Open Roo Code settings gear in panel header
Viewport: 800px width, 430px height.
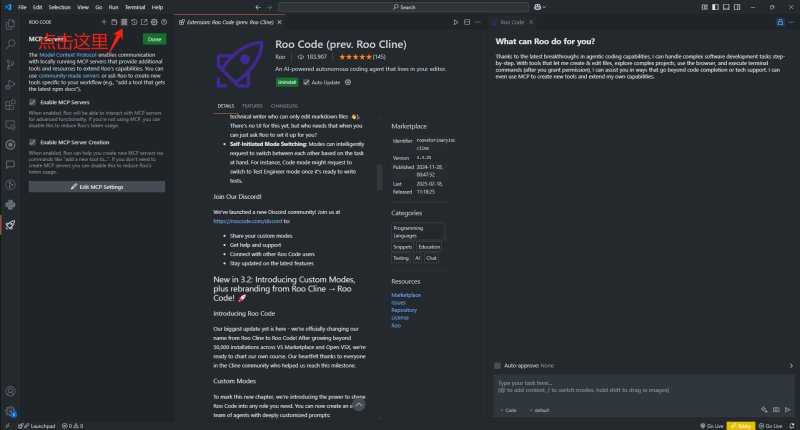pos(154,22)
